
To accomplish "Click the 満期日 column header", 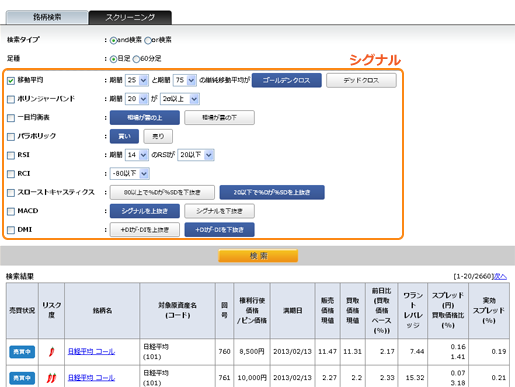I will [x=293, y=311].
